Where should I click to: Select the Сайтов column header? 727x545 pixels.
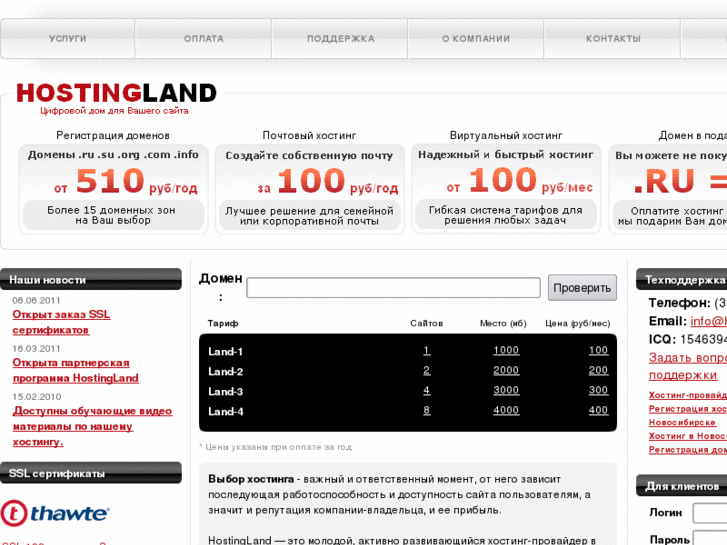click(x=427, y=323)
